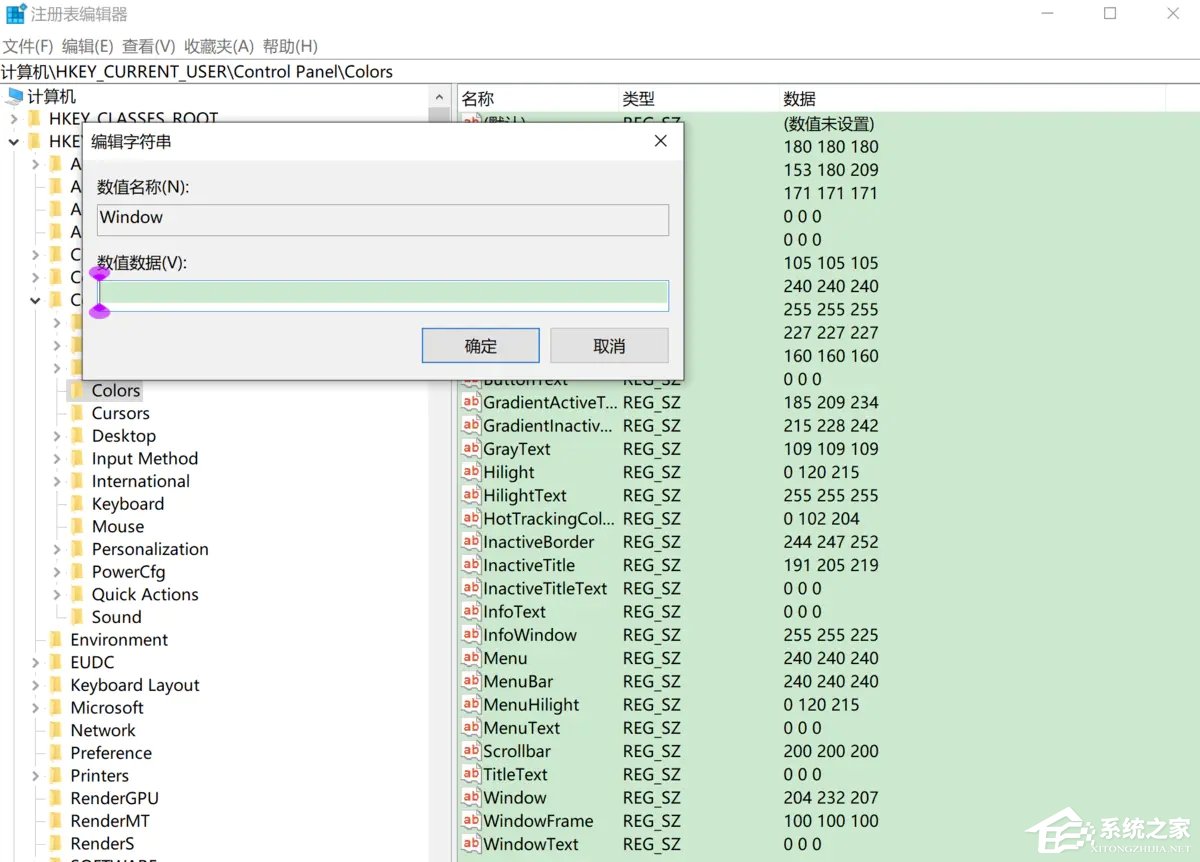Expand the Keyboard Layout key
Image resolution: width=1200 pixels, height=862 pixels.
(x=36, y=686)
